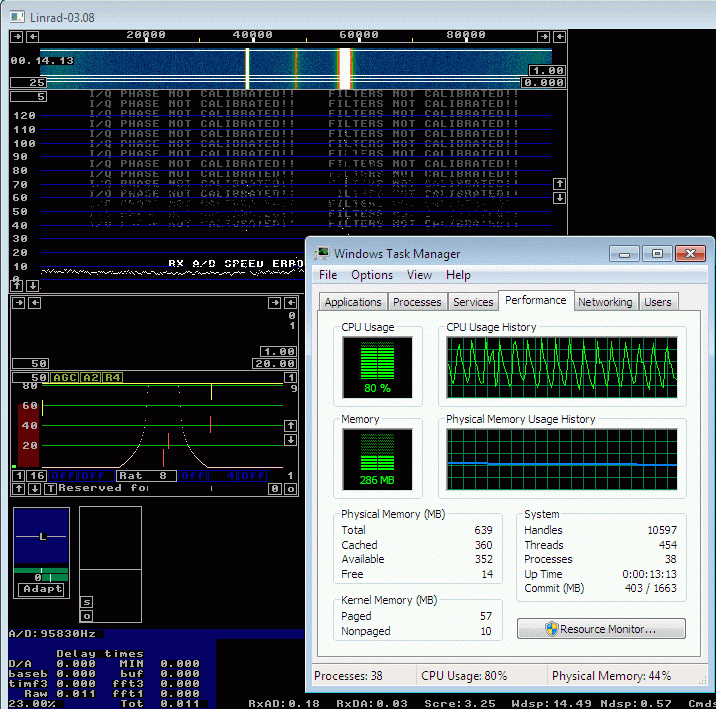
Task: Click the down arrow right of the baseband graph
Action: point(290,440)
